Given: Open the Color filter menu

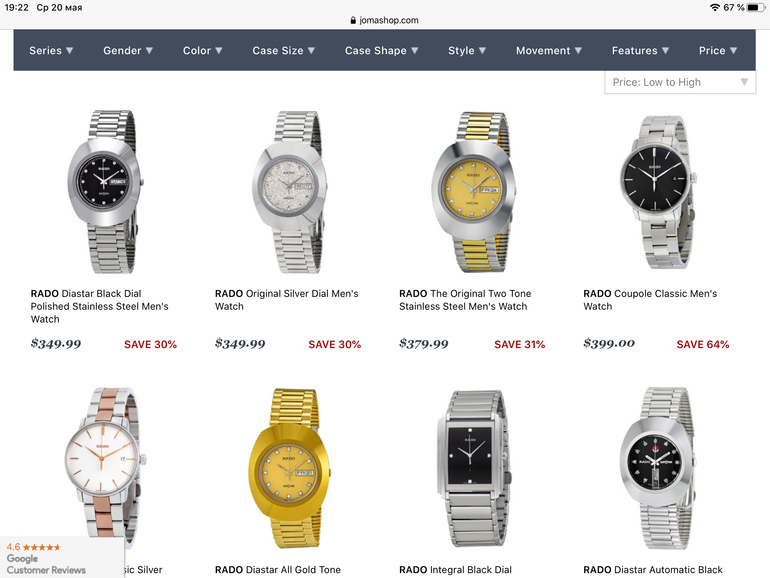Looking at the screenshot, I should (x=202, y=51).
